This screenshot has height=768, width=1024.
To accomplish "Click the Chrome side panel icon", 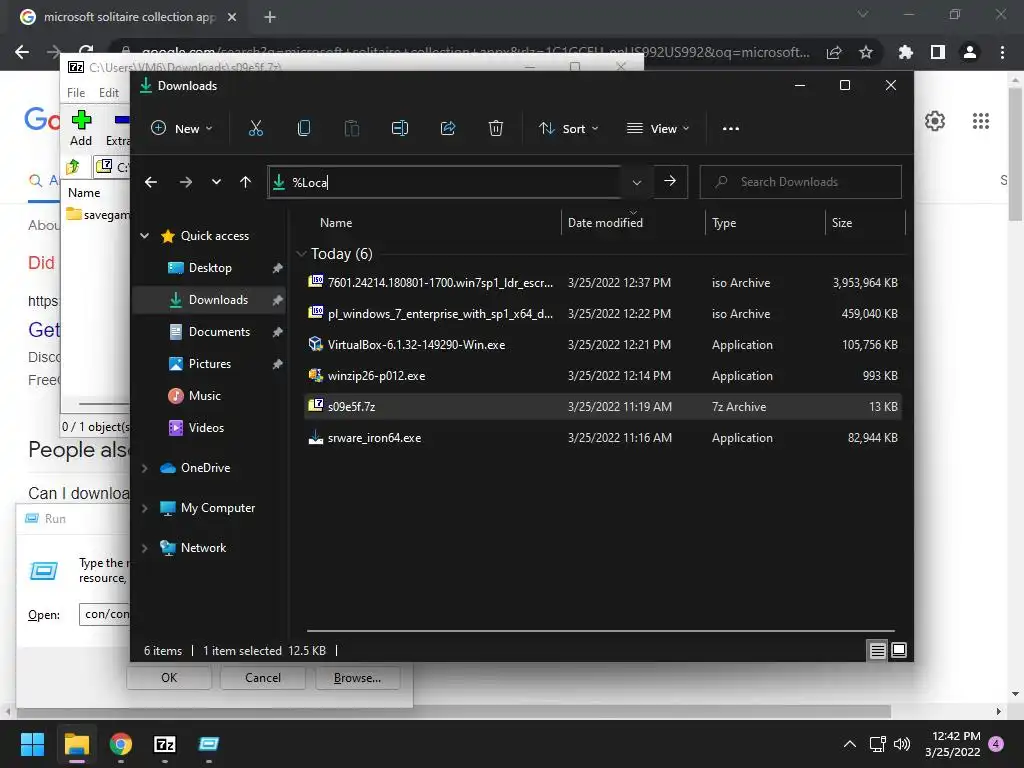I will (x=938, y=52).
